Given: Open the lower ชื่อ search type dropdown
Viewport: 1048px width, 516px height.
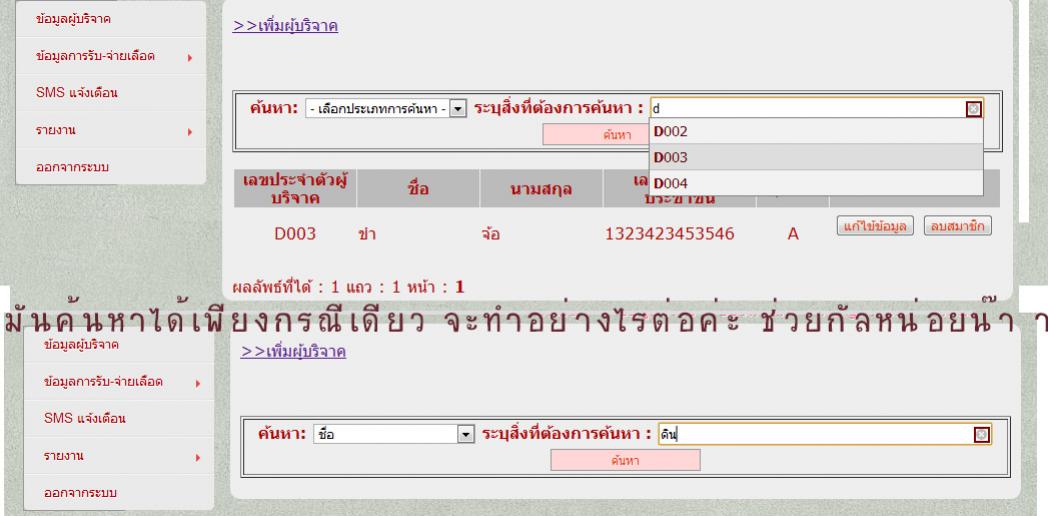Looking at the screenshot, I should (394, 435).
